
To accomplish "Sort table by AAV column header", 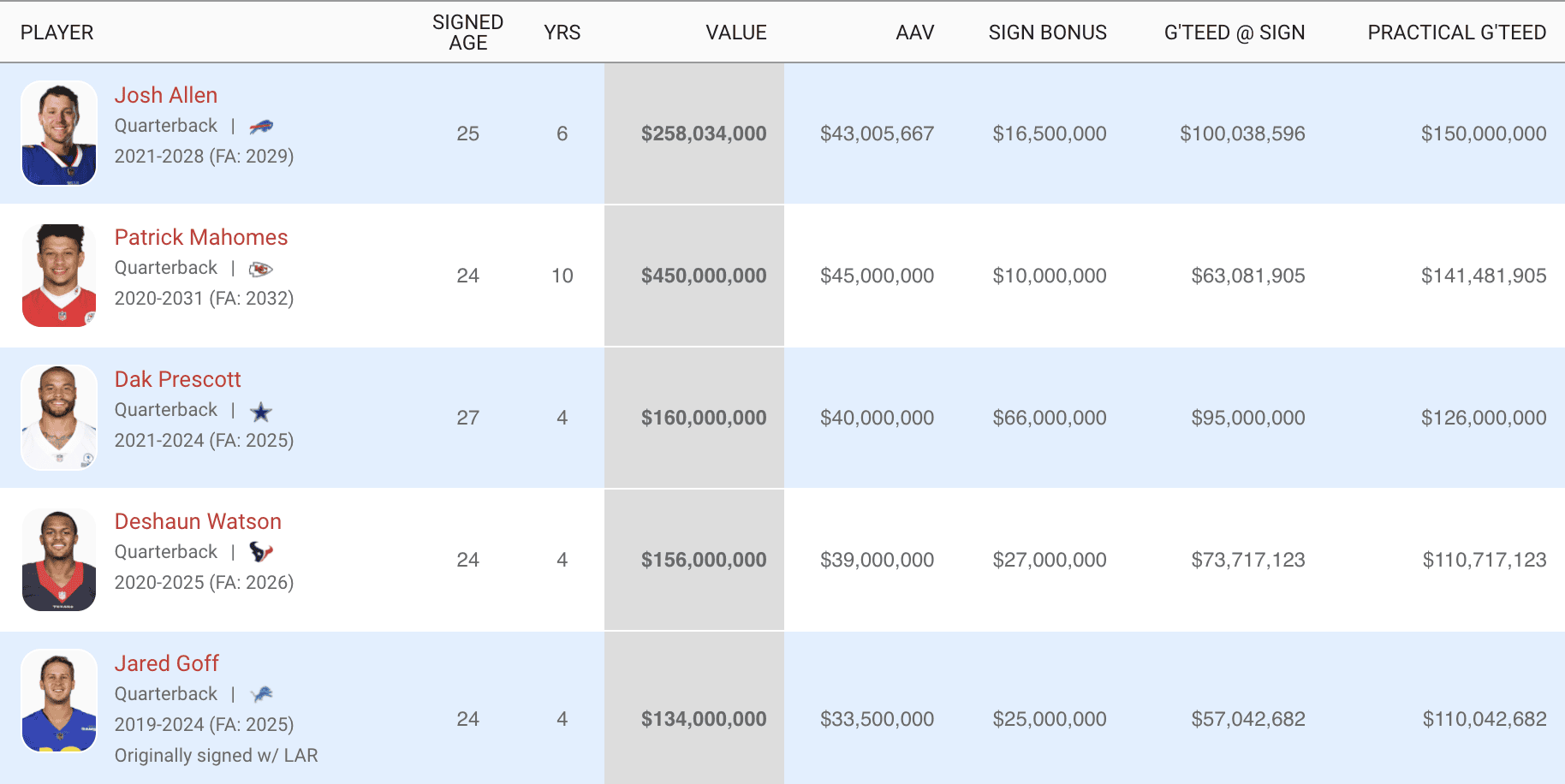I will coord(915,33).
